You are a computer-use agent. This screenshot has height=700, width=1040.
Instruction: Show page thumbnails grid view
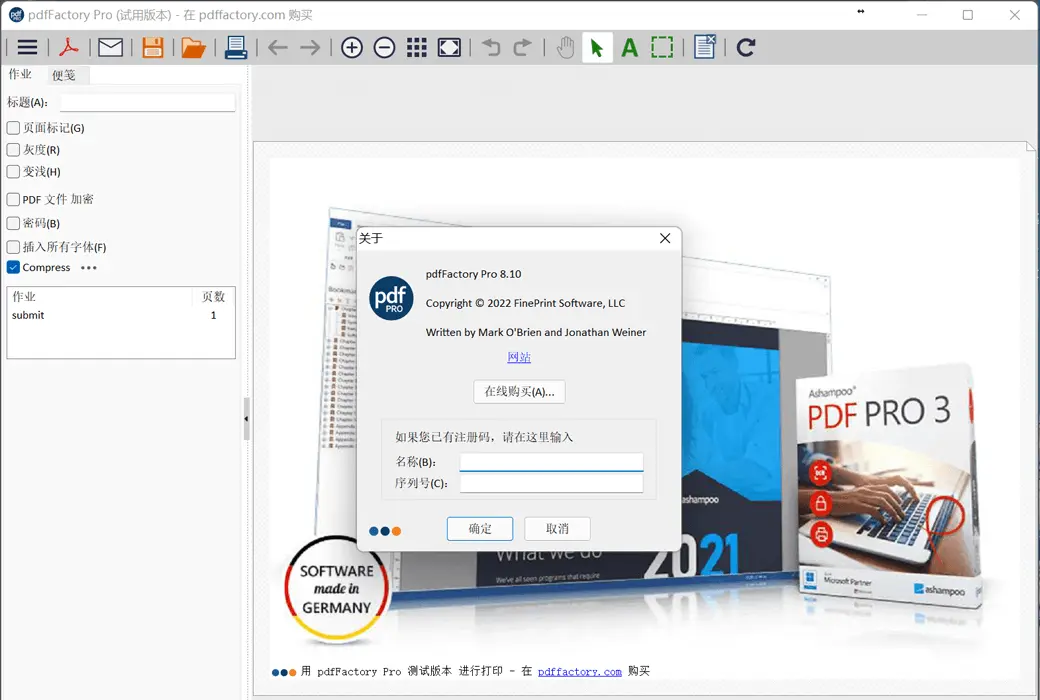(417, 47)
